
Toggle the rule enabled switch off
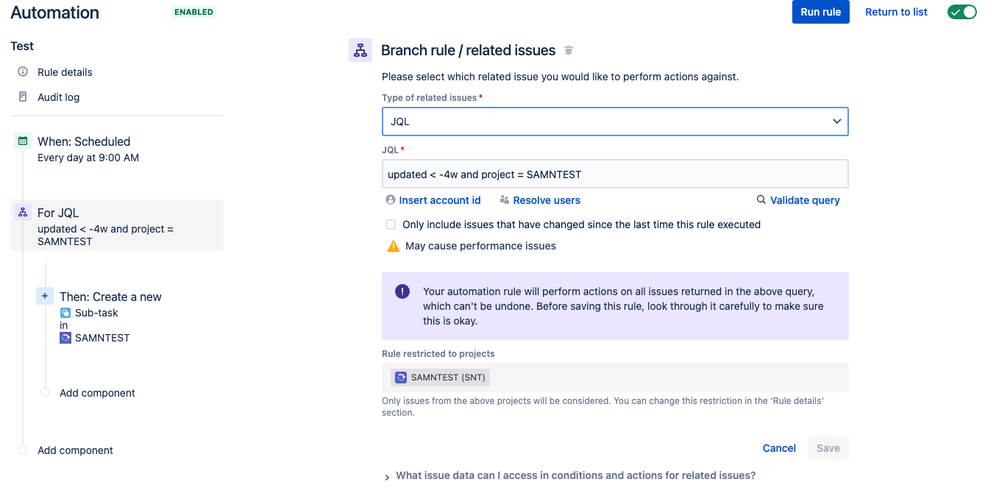pos(962,12)
